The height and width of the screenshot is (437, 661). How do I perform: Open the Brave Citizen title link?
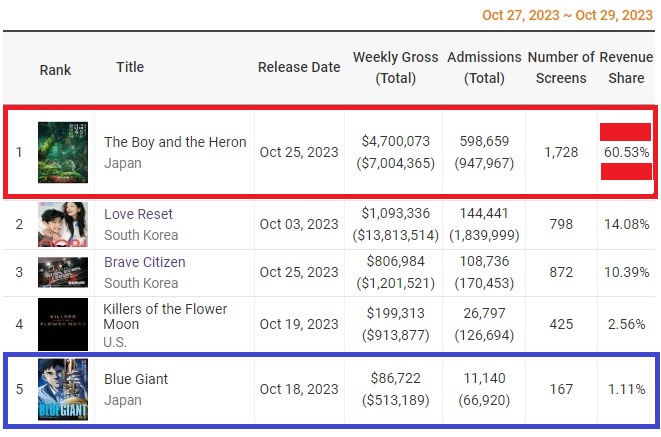click(145, 262)
